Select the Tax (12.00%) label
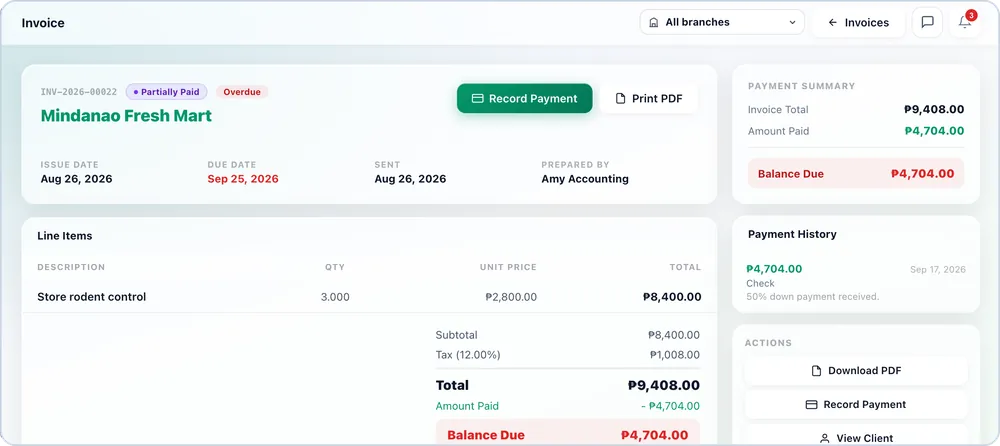 [467, 355]
